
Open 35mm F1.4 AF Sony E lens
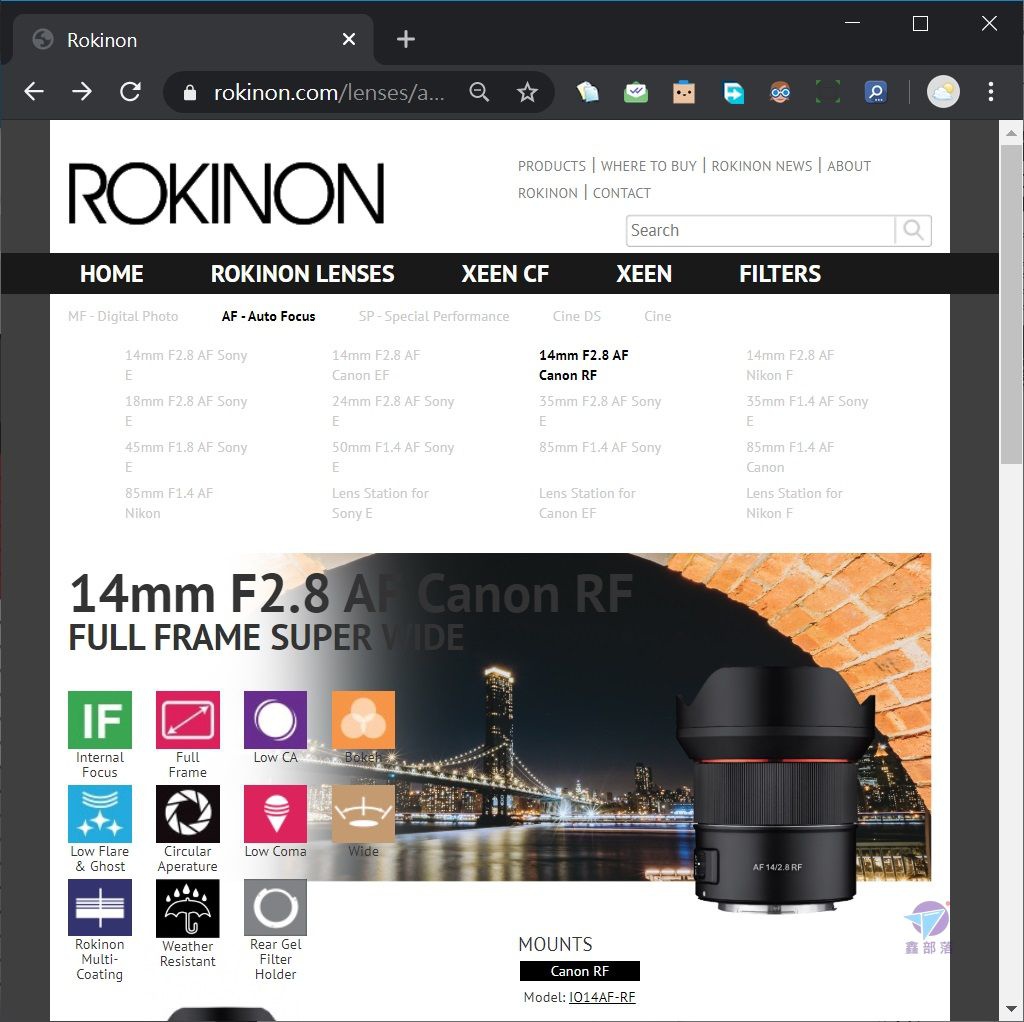(807, 411)
